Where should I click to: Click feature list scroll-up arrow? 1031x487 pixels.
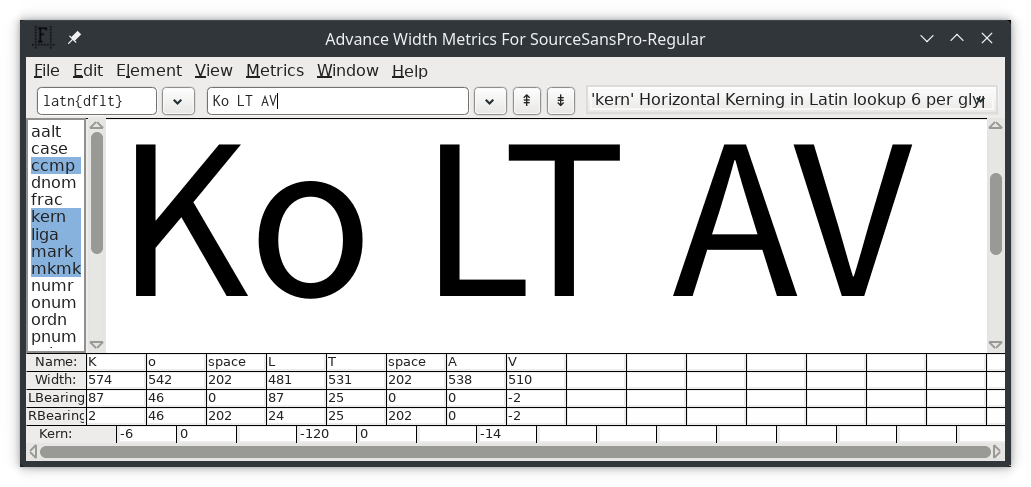coord(97,125)
